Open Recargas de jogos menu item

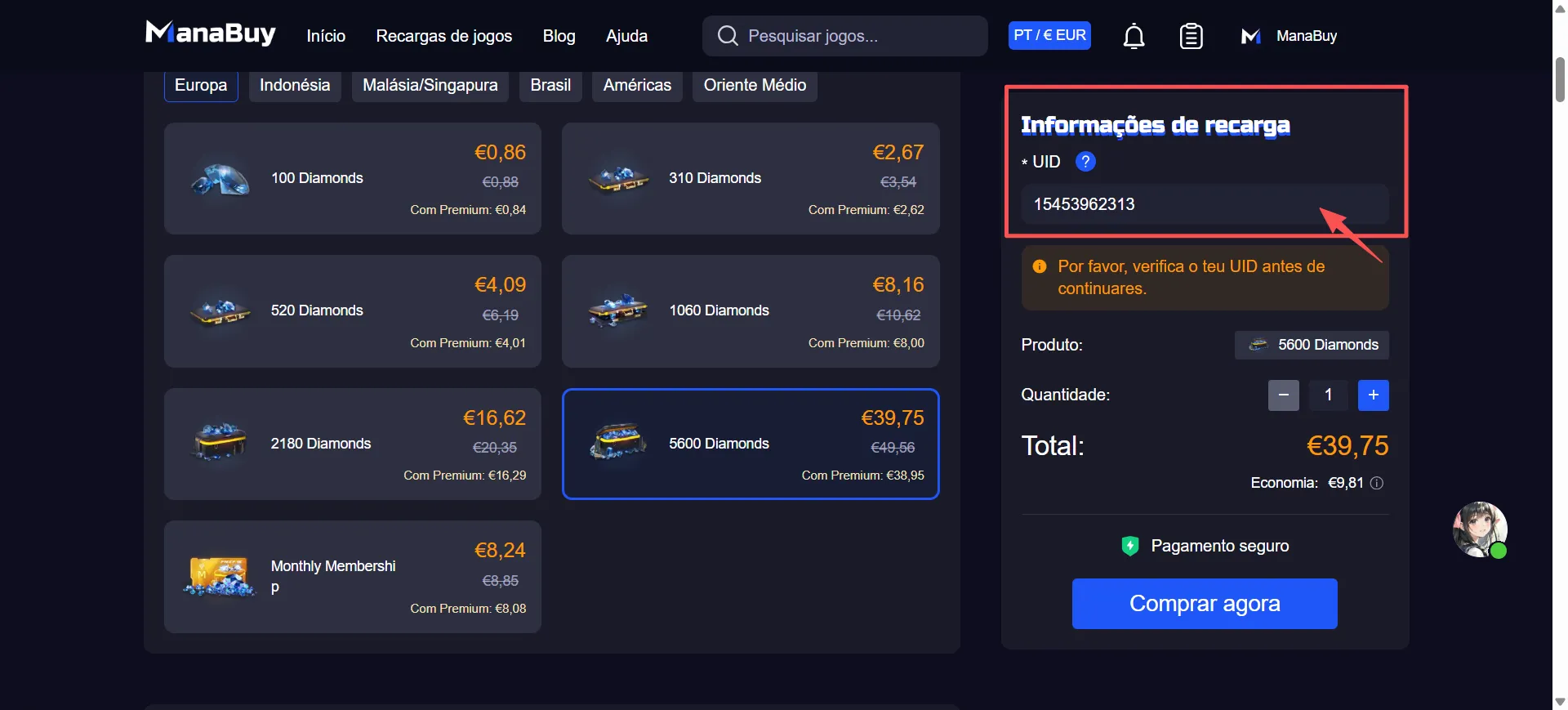click(443, 36)
